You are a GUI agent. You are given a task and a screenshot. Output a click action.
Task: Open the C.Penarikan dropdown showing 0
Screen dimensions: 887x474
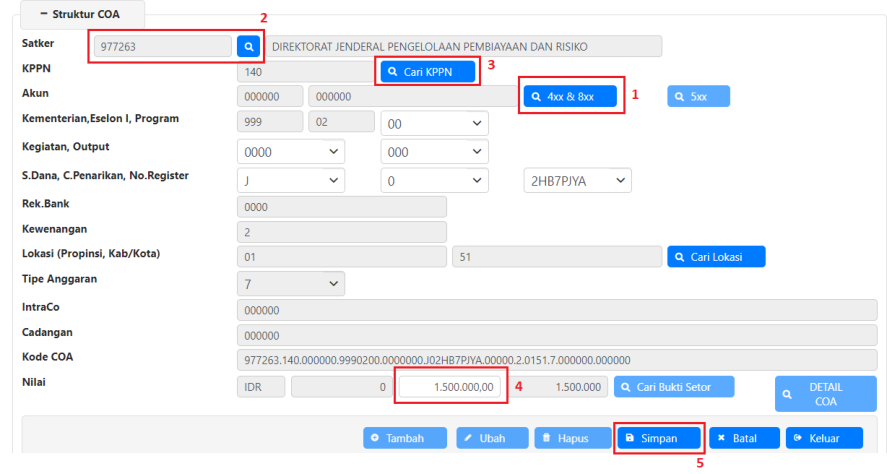click(434, 181)
